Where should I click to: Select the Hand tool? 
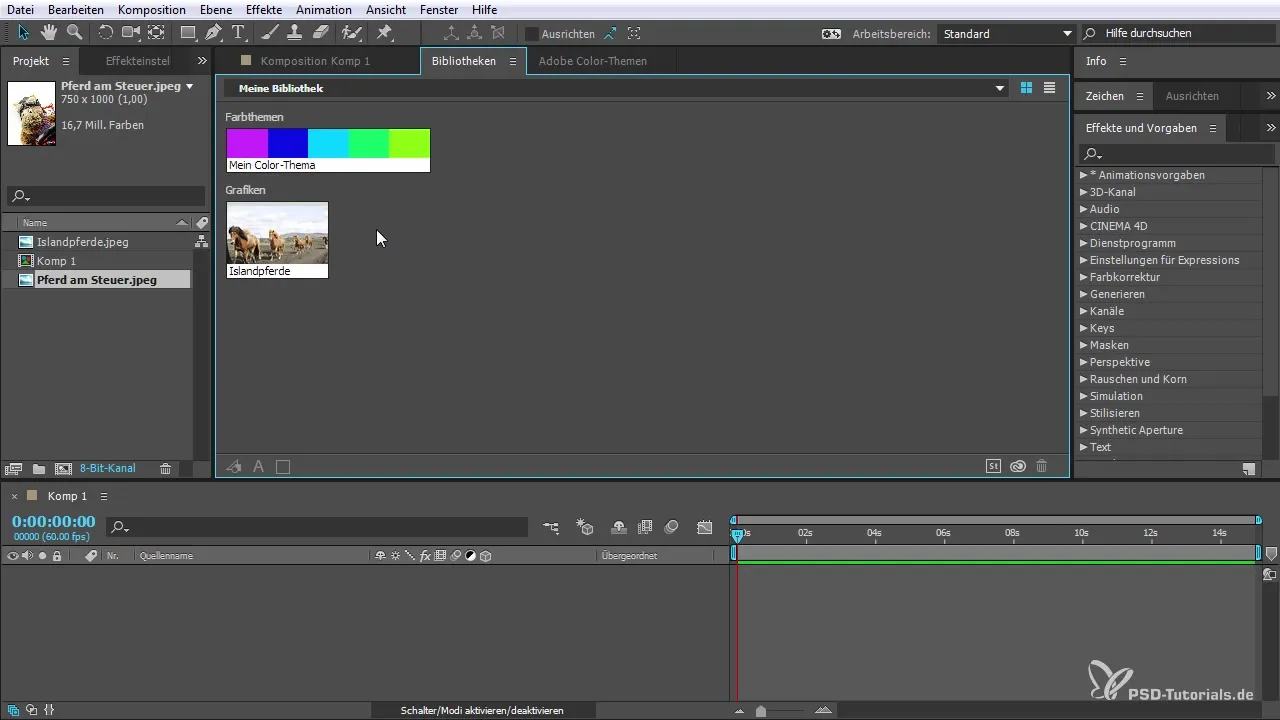point(49,33)
